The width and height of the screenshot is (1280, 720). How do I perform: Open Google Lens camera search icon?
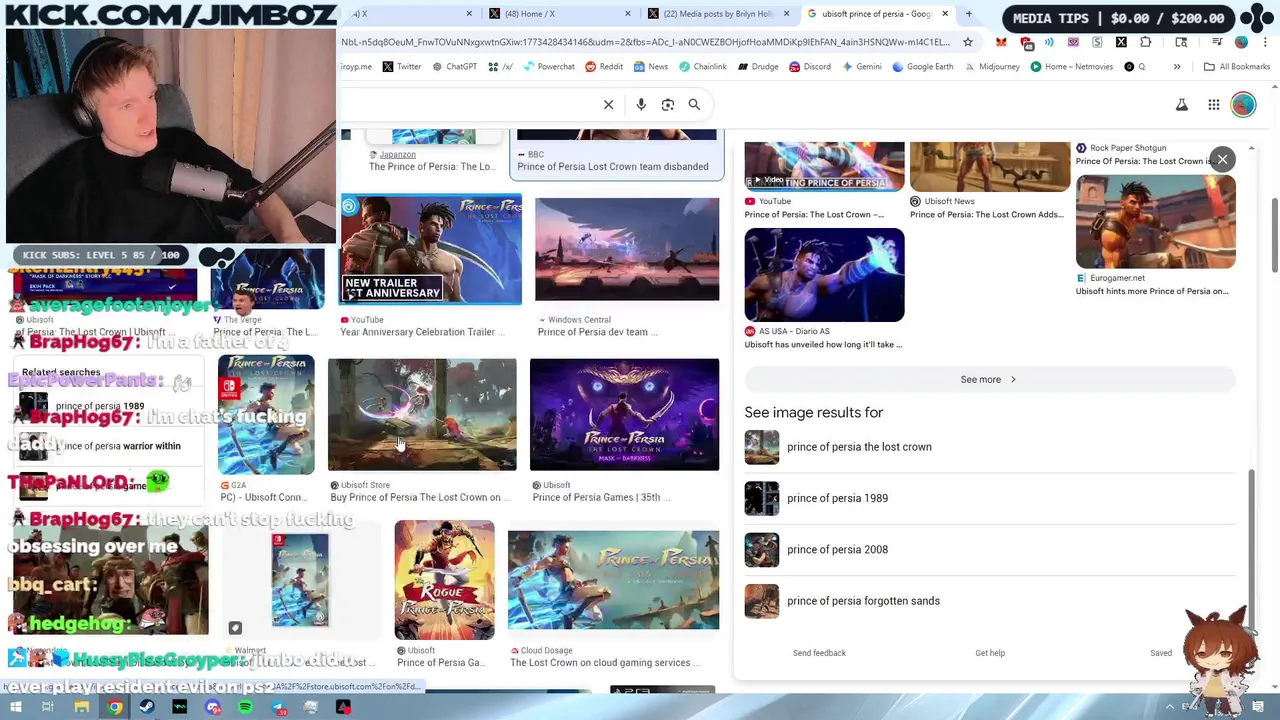point(668,104)
